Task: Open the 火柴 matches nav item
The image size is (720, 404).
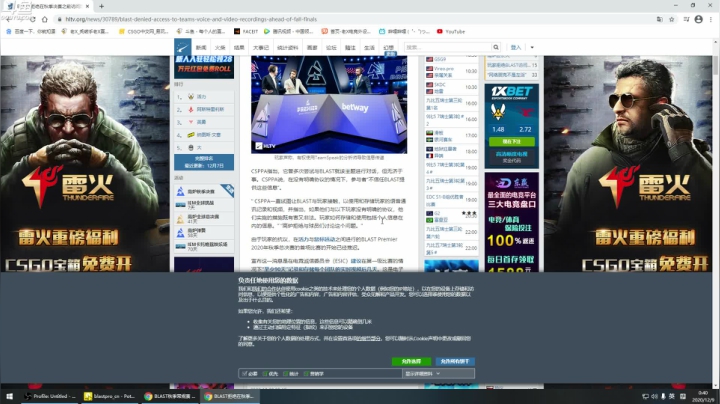Action: pos(220,47)
